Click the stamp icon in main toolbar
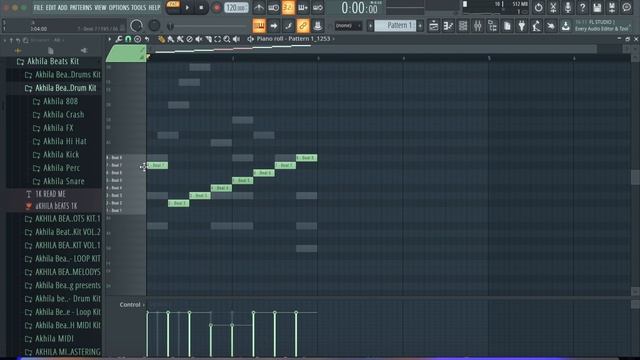Image resolution: width=640 pixels, height=360 pixels. [318, 26]
